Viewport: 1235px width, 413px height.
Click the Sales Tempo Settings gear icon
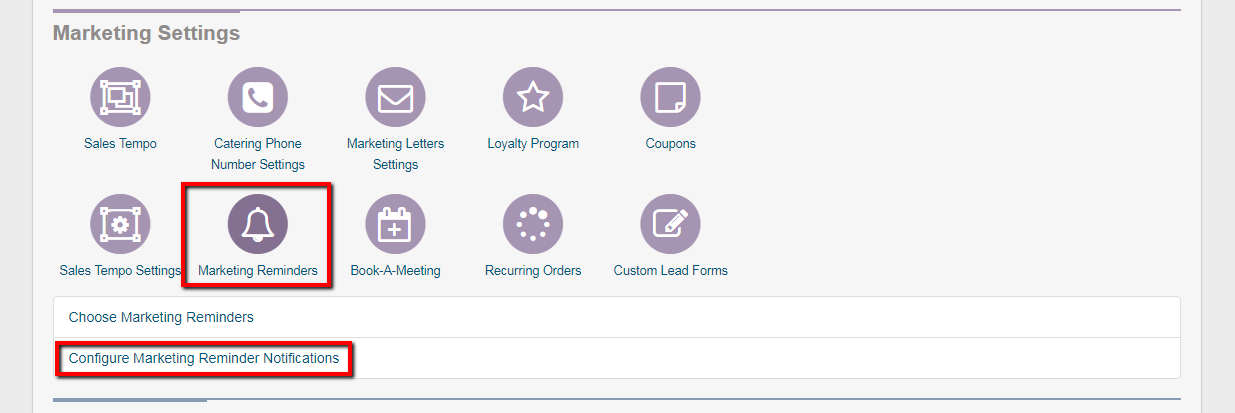point(120,224)
